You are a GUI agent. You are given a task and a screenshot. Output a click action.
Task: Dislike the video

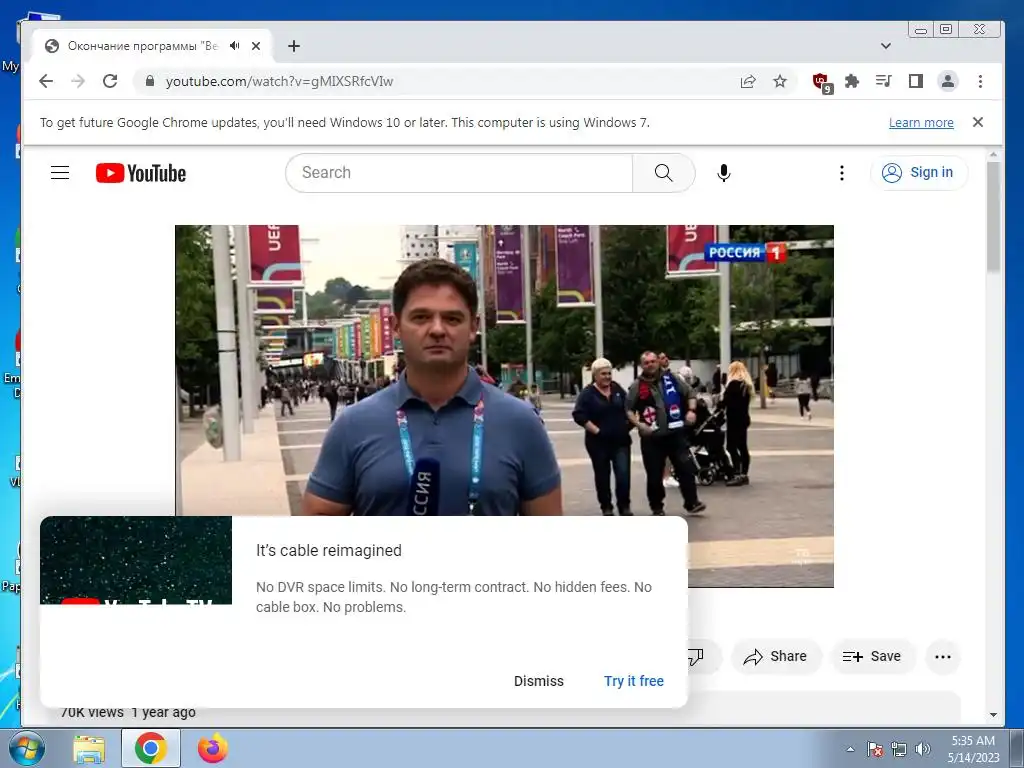tap(696, 656)
